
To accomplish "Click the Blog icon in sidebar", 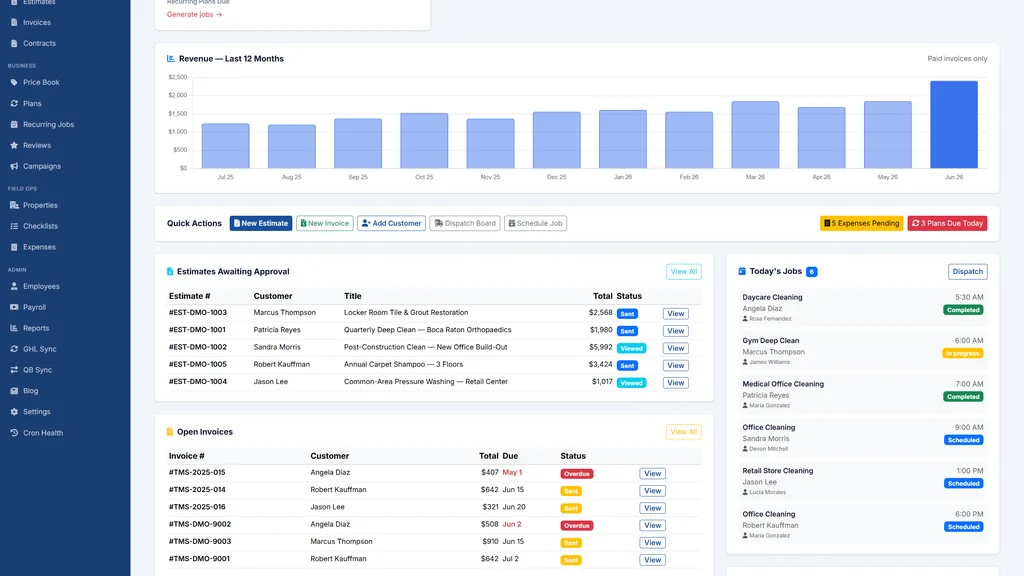I will [14, 391].
